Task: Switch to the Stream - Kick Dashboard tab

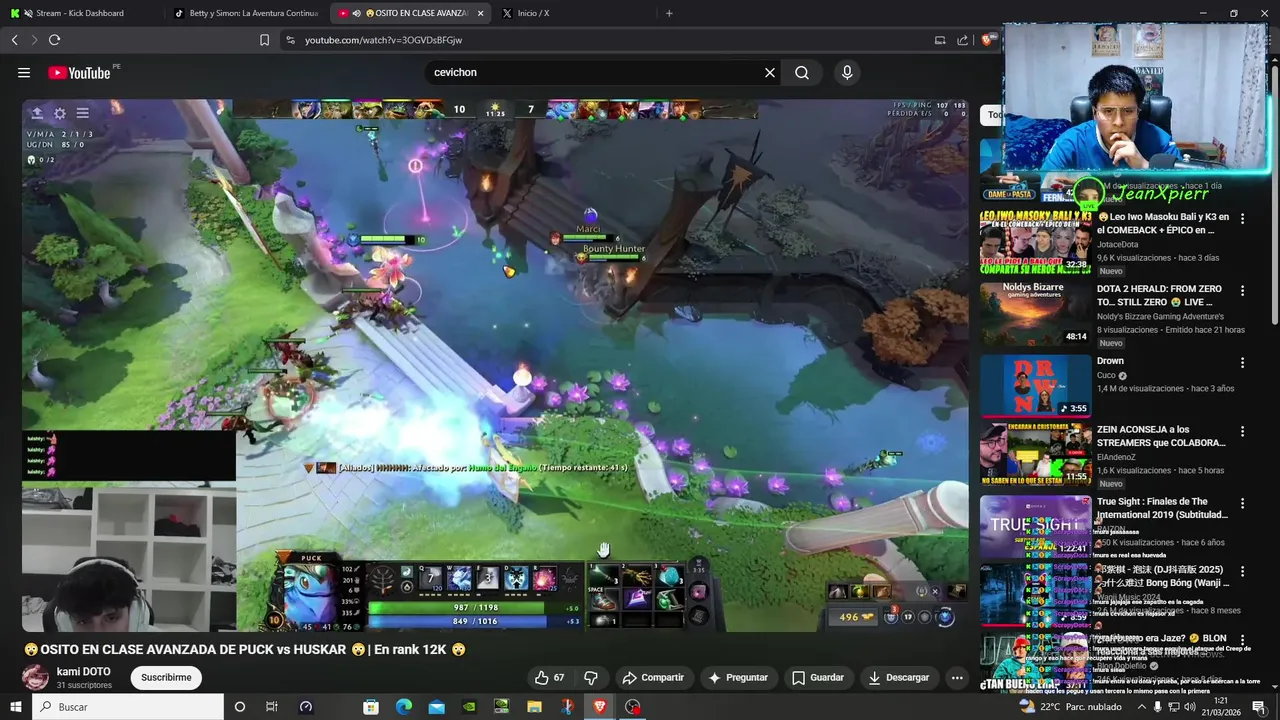Action: [80, 13]
